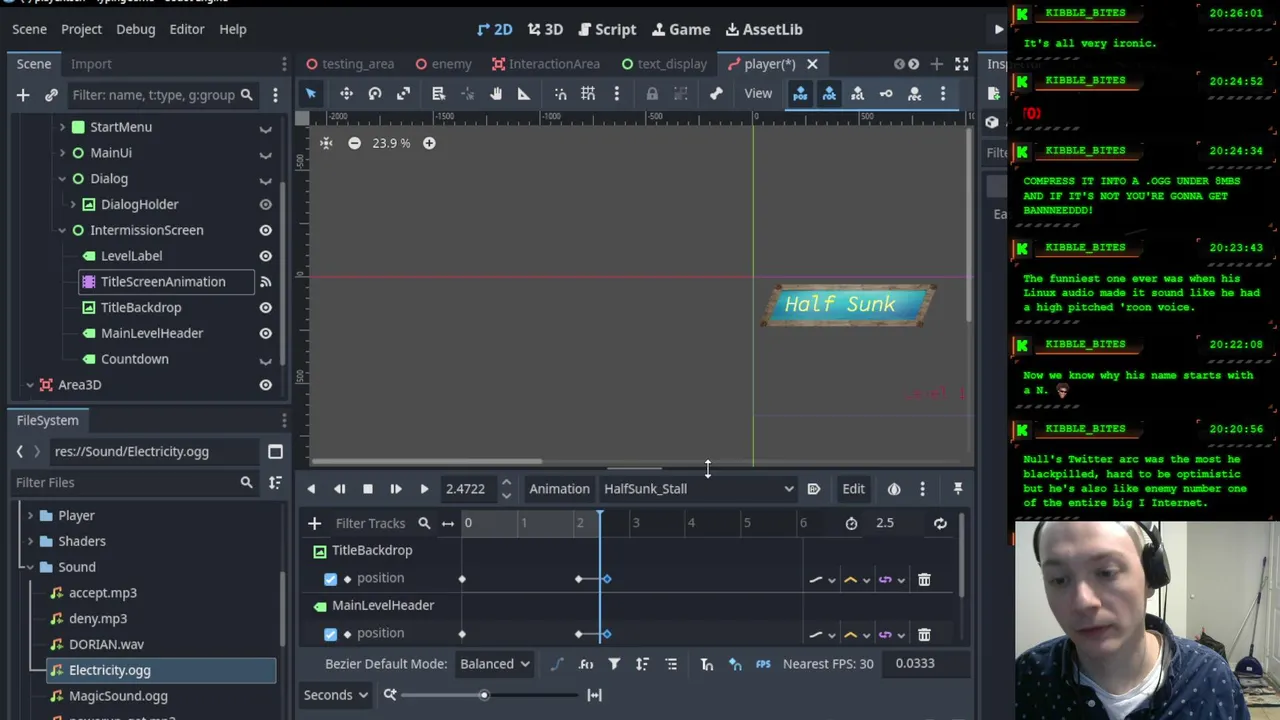Open the HalfSunk_Stall animation dropdown
The height and width of the screenshot is (720, 1280).
click(x=698, y=489)
